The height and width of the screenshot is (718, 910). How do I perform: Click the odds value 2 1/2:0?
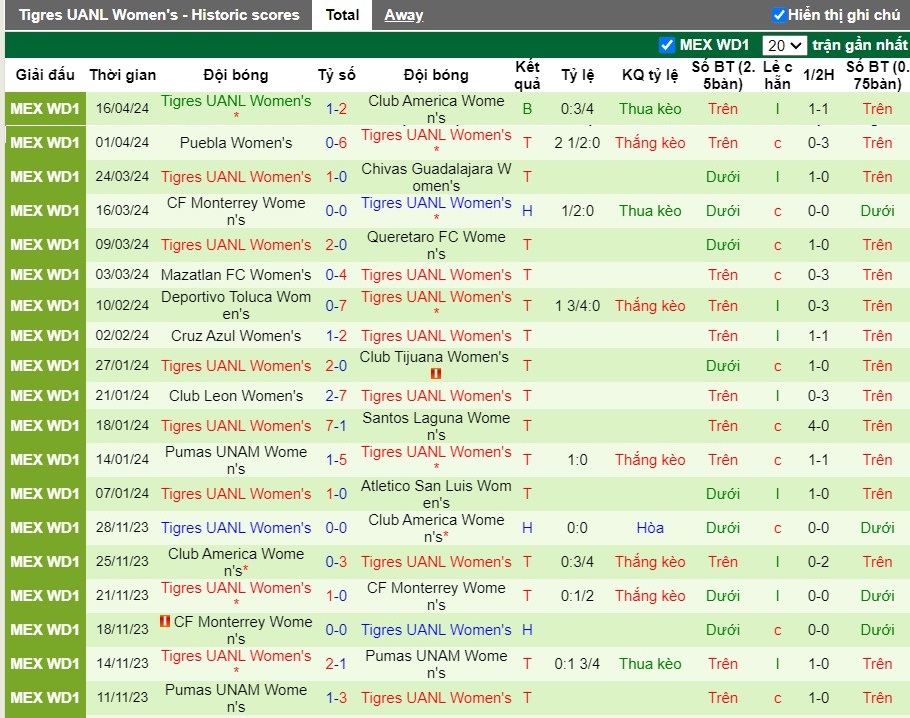pyautogui.click(x=577, y=143)
